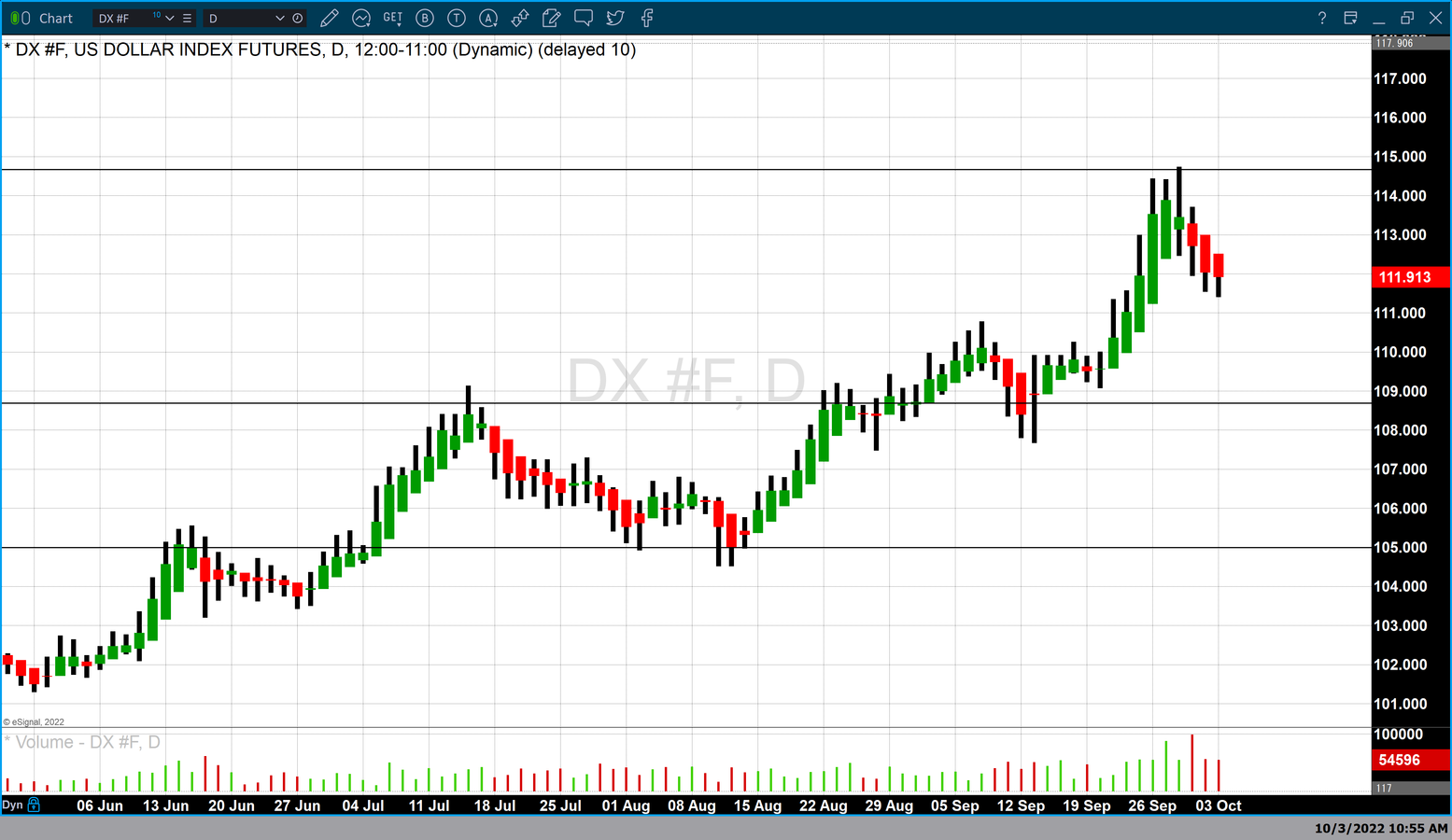The image size is (1452, 840).
Task: Open the symbol list hamburger menu
Action: click(188, 19)
